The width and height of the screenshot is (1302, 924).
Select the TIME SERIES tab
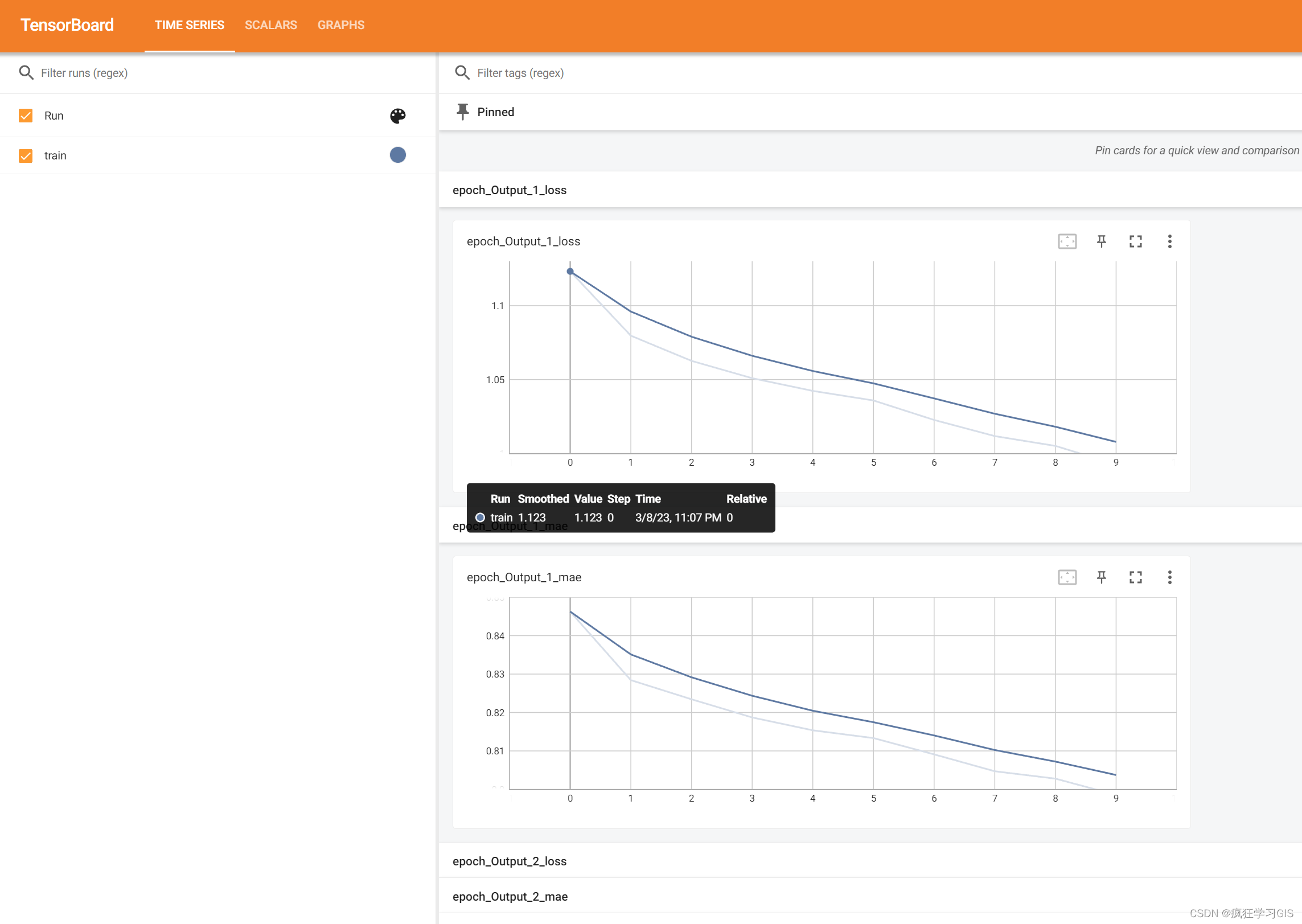[189, 24]
